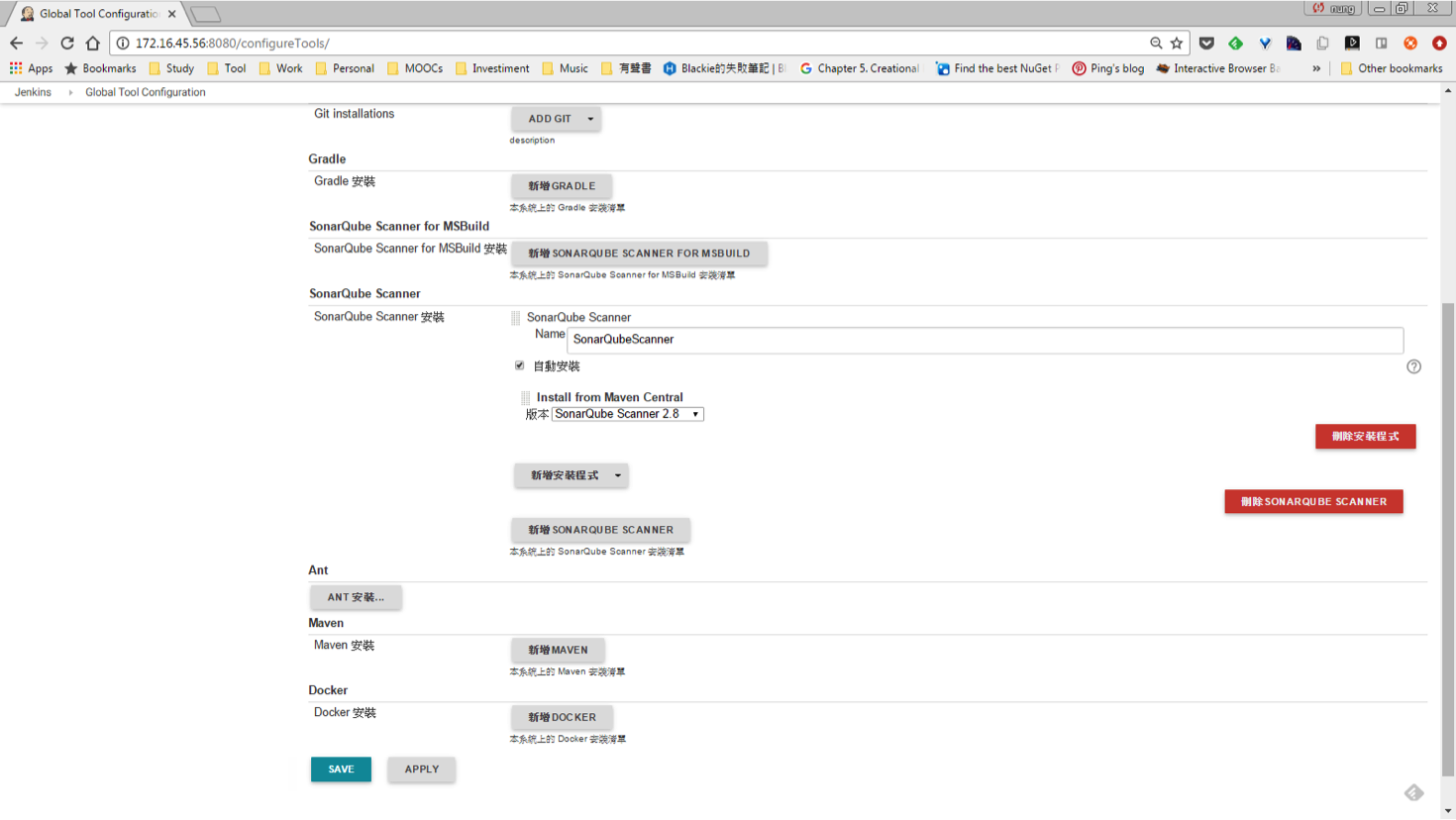Click the red delete installer button
This screenshot has height=820, width=1456.
1365,437
